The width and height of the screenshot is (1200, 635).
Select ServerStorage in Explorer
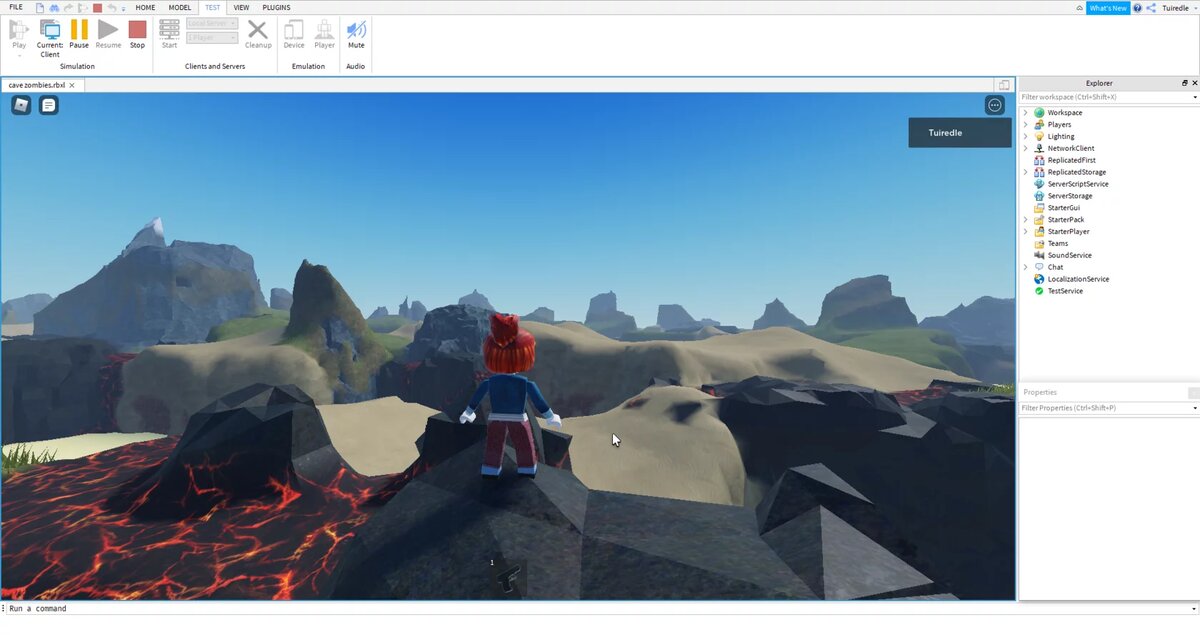click(x=1070, y=196)
